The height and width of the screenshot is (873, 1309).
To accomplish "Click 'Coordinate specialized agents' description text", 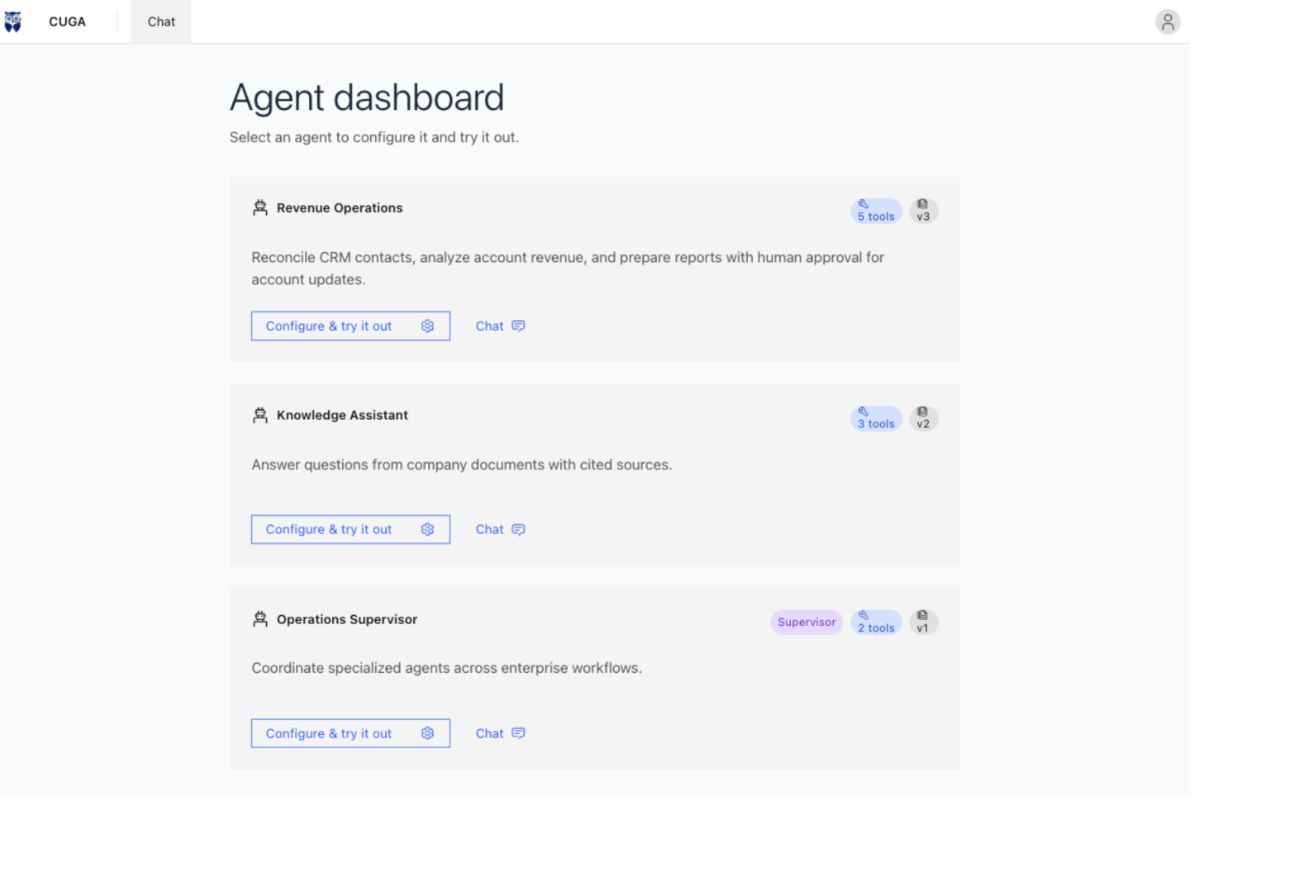I will [447, 668].
